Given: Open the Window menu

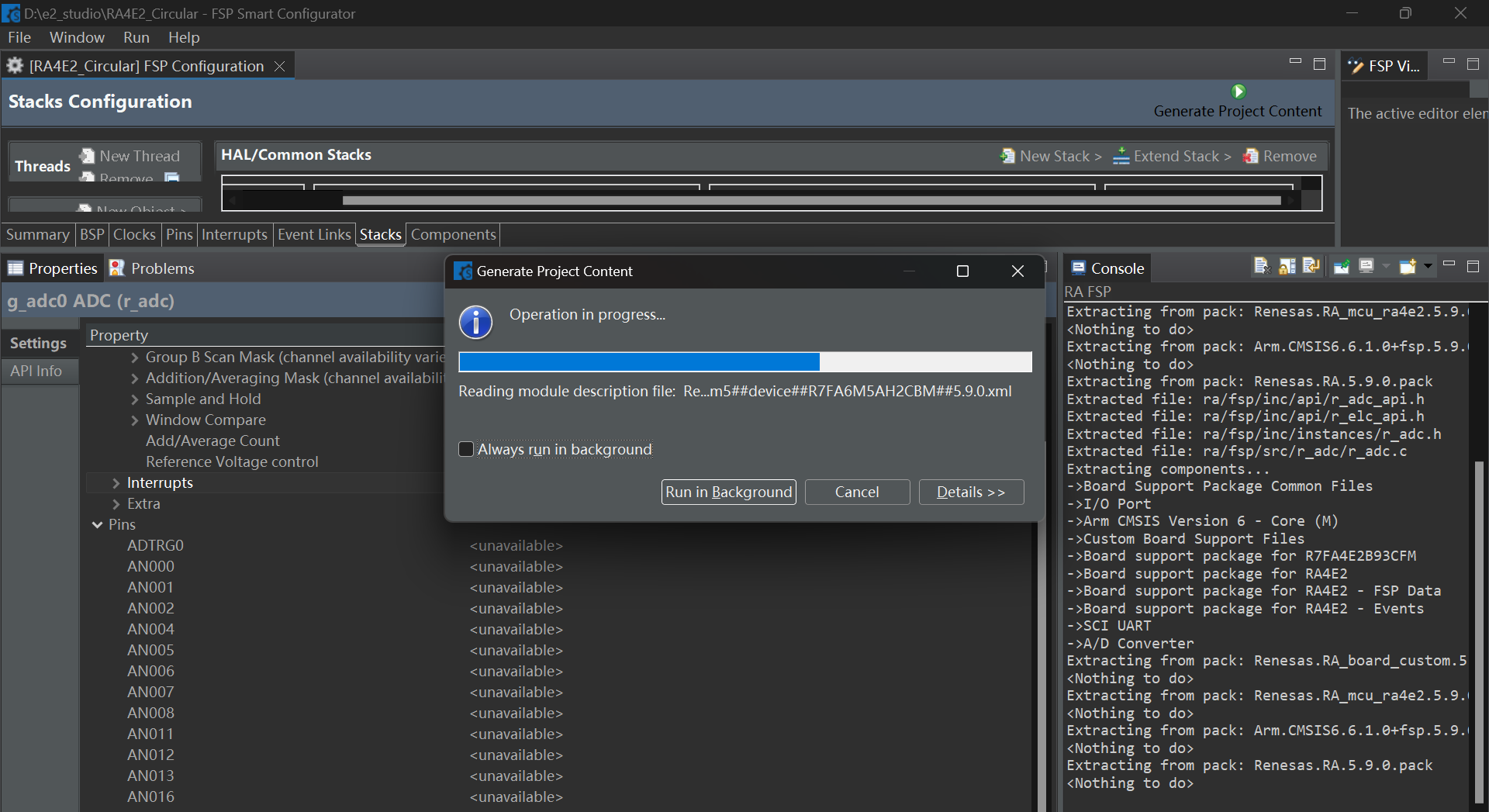Looking at the screenshot, I should [77, 37].
